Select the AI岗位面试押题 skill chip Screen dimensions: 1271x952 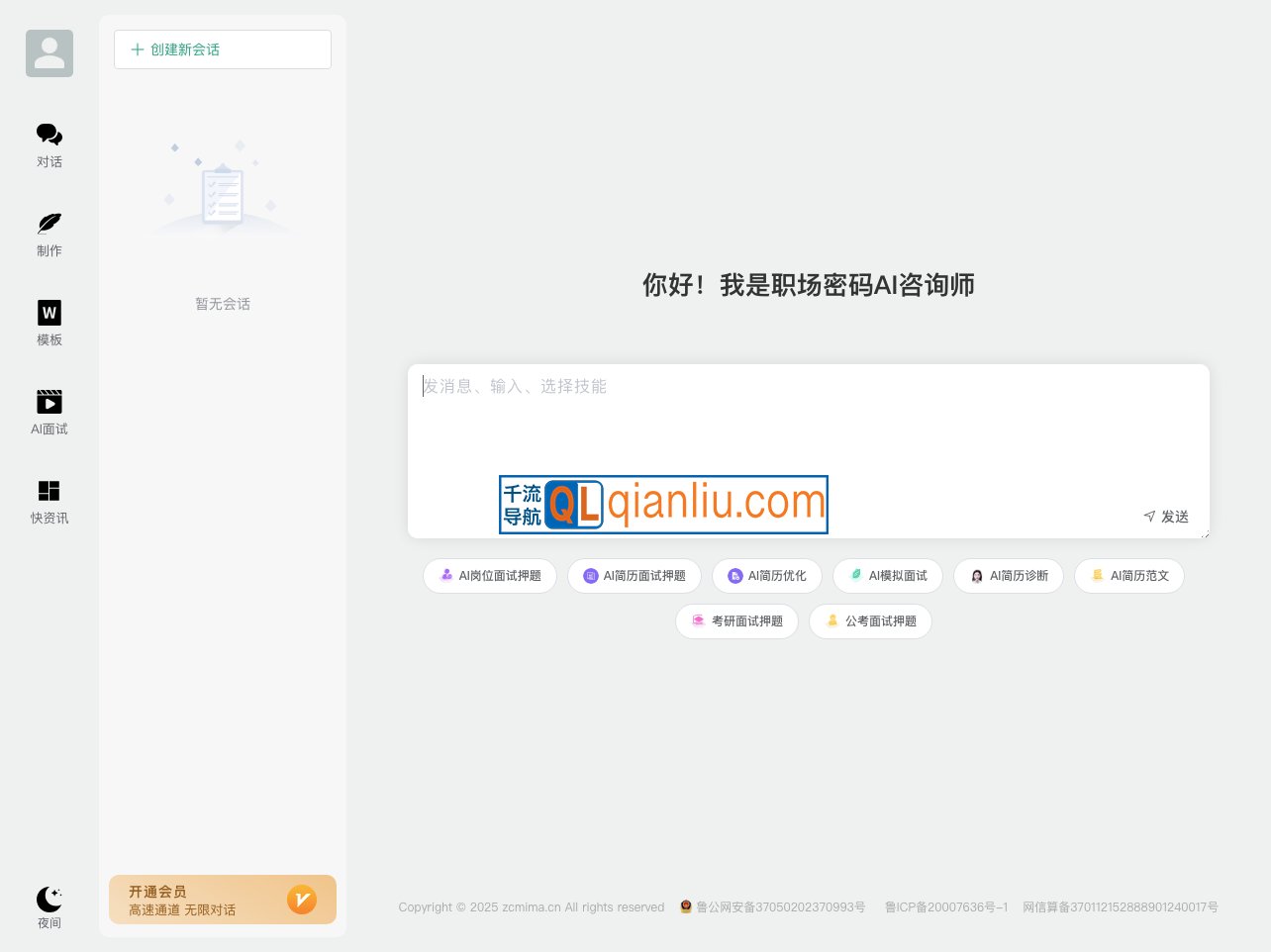(489, 575)
